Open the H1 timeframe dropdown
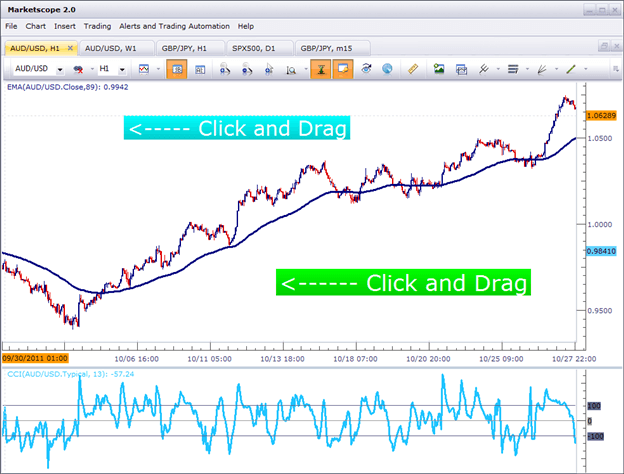The width and height of the screenshot is (624, 474). pyautogui.click(x=122, y=70)
